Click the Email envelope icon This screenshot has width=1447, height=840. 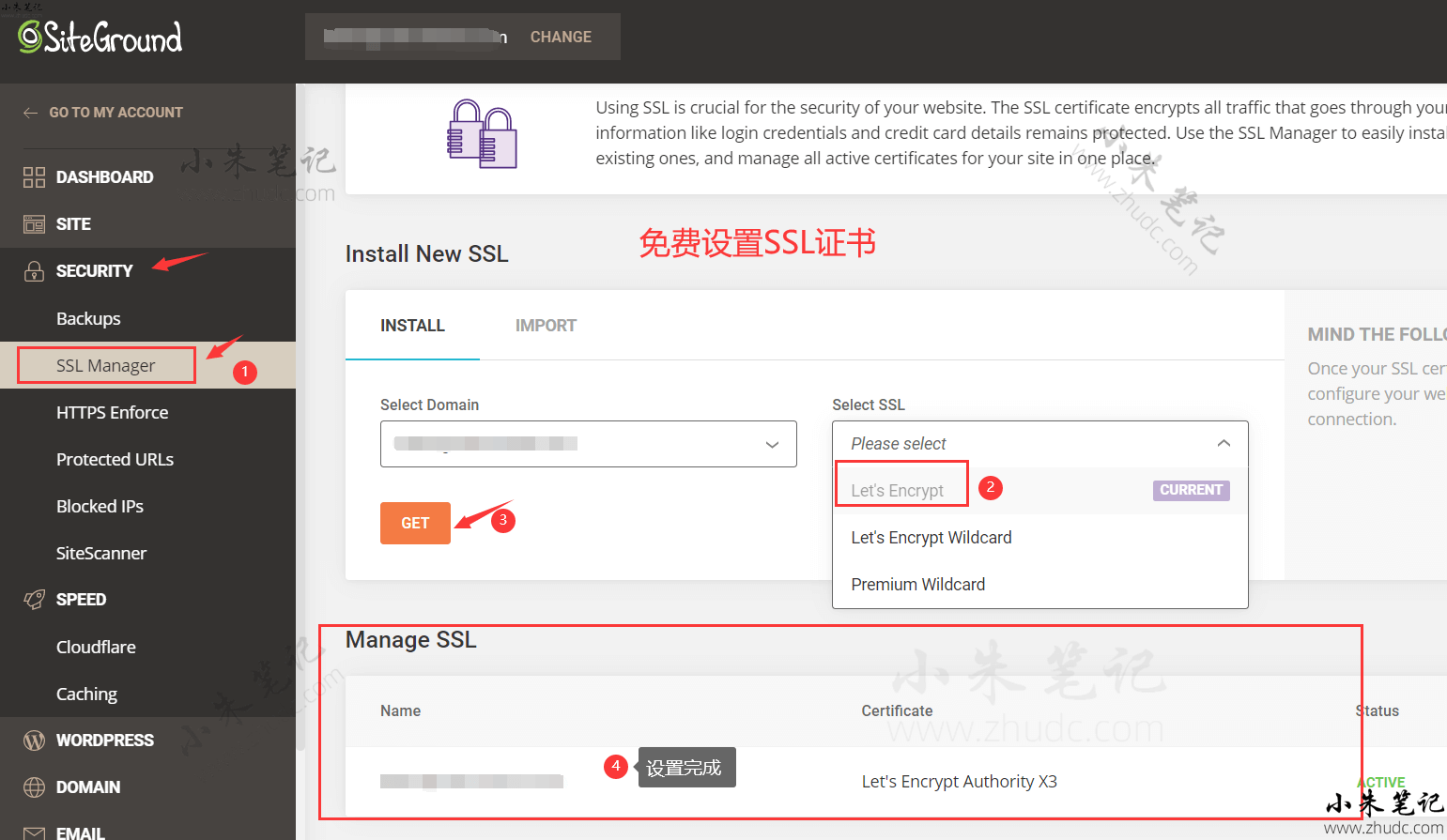34,832
